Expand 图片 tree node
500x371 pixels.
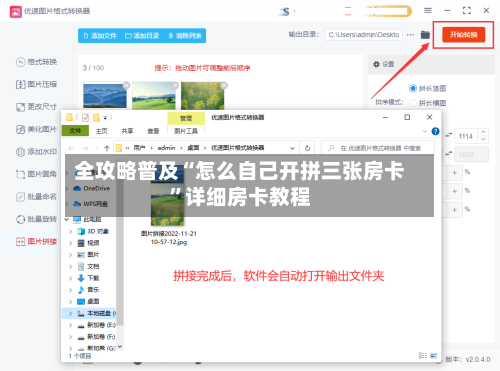coord(70,255)
